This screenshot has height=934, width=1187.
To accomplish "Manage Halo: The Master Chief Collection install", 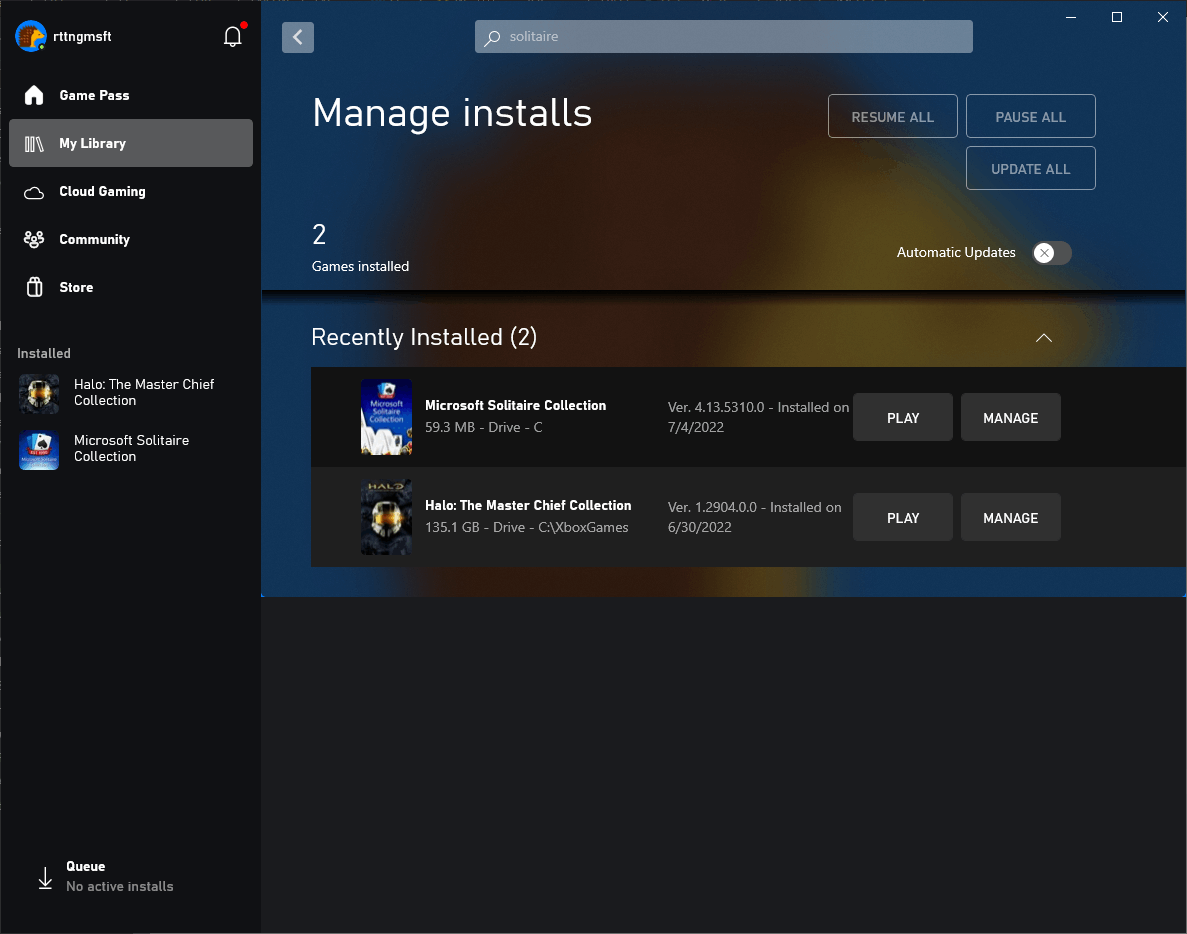I will [1011, 517].
